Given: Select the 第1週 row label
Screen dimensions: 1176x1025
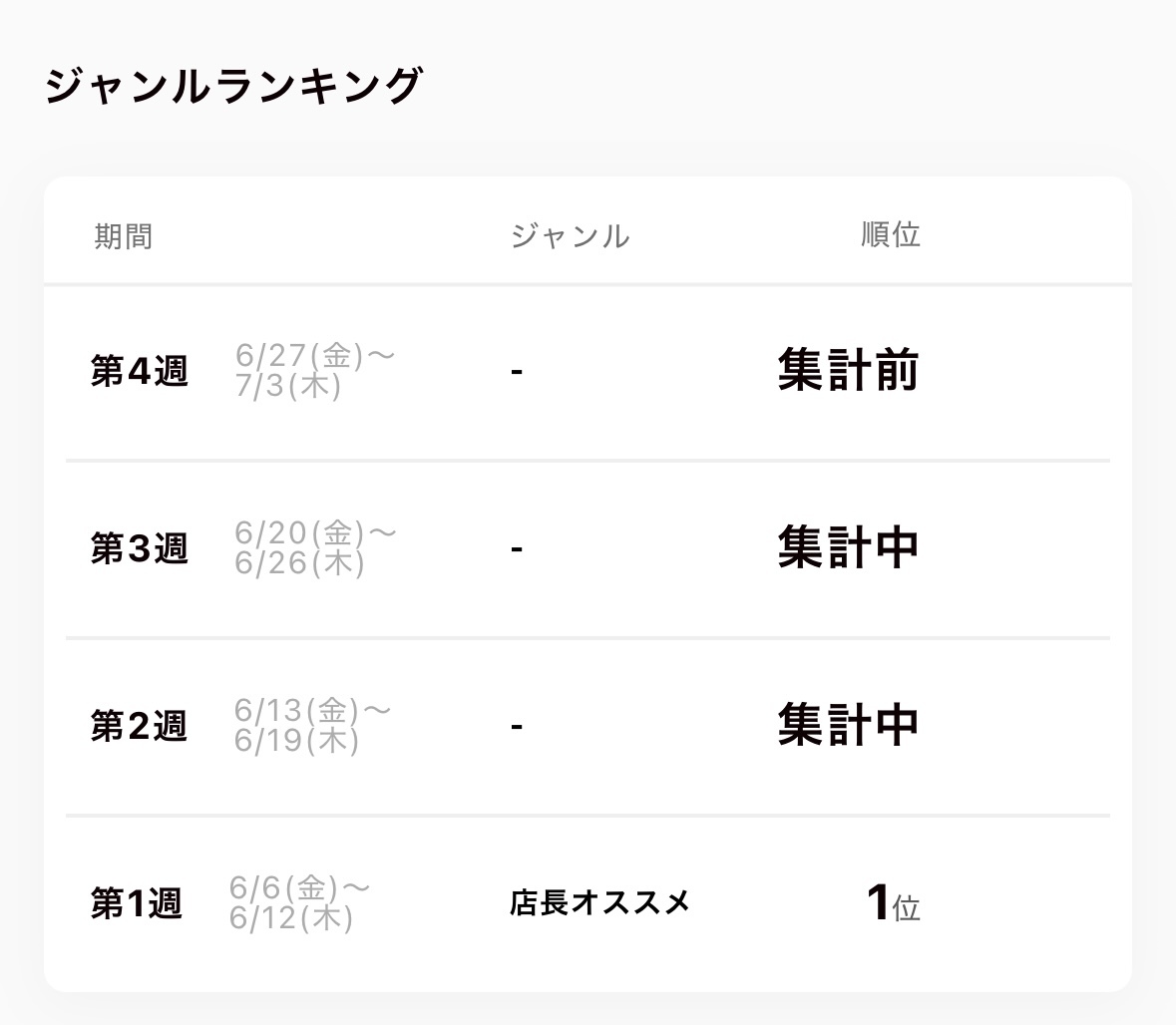Looking at the screenshot, I should tap(137, 903).
